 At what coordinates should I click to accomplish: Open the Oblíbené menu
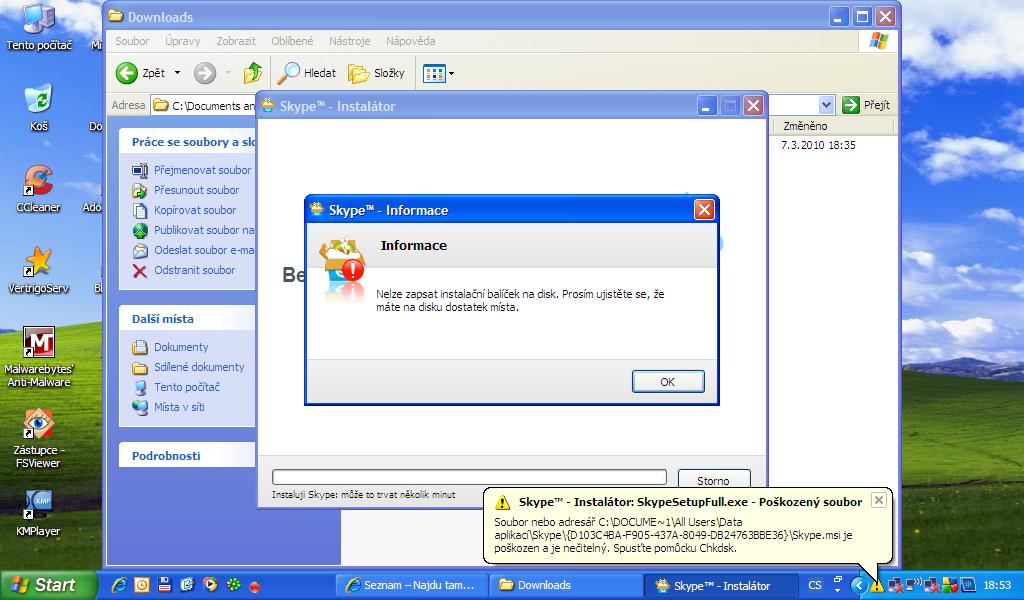click(292, 40)
